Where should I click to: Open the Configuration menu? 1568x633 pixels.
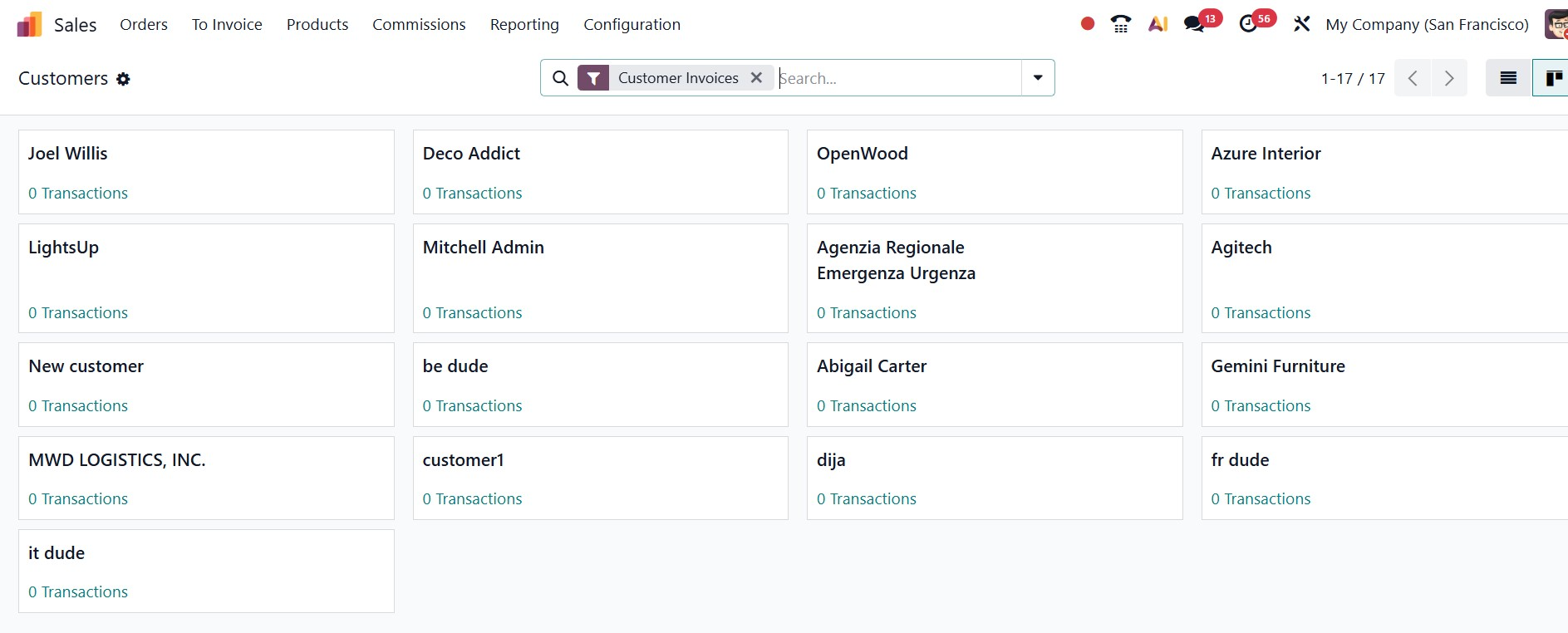[x=632, y=24]
